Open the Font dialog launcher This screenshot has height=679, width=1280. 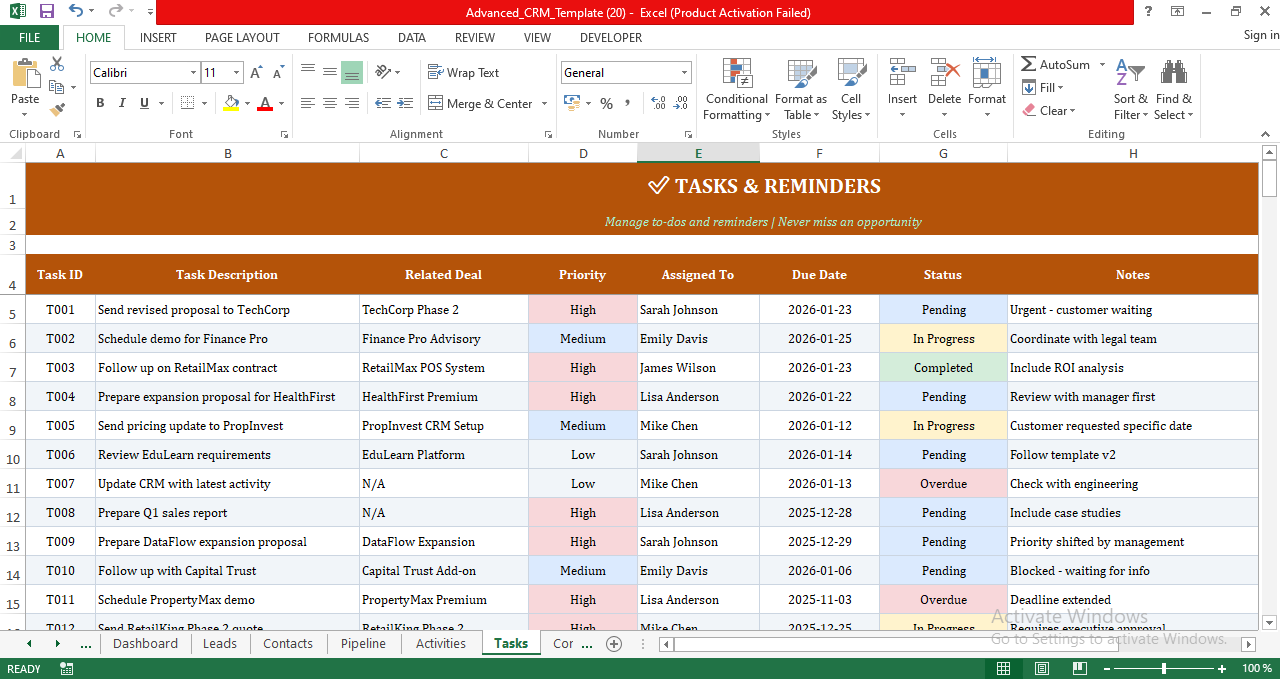click(284, 134)
